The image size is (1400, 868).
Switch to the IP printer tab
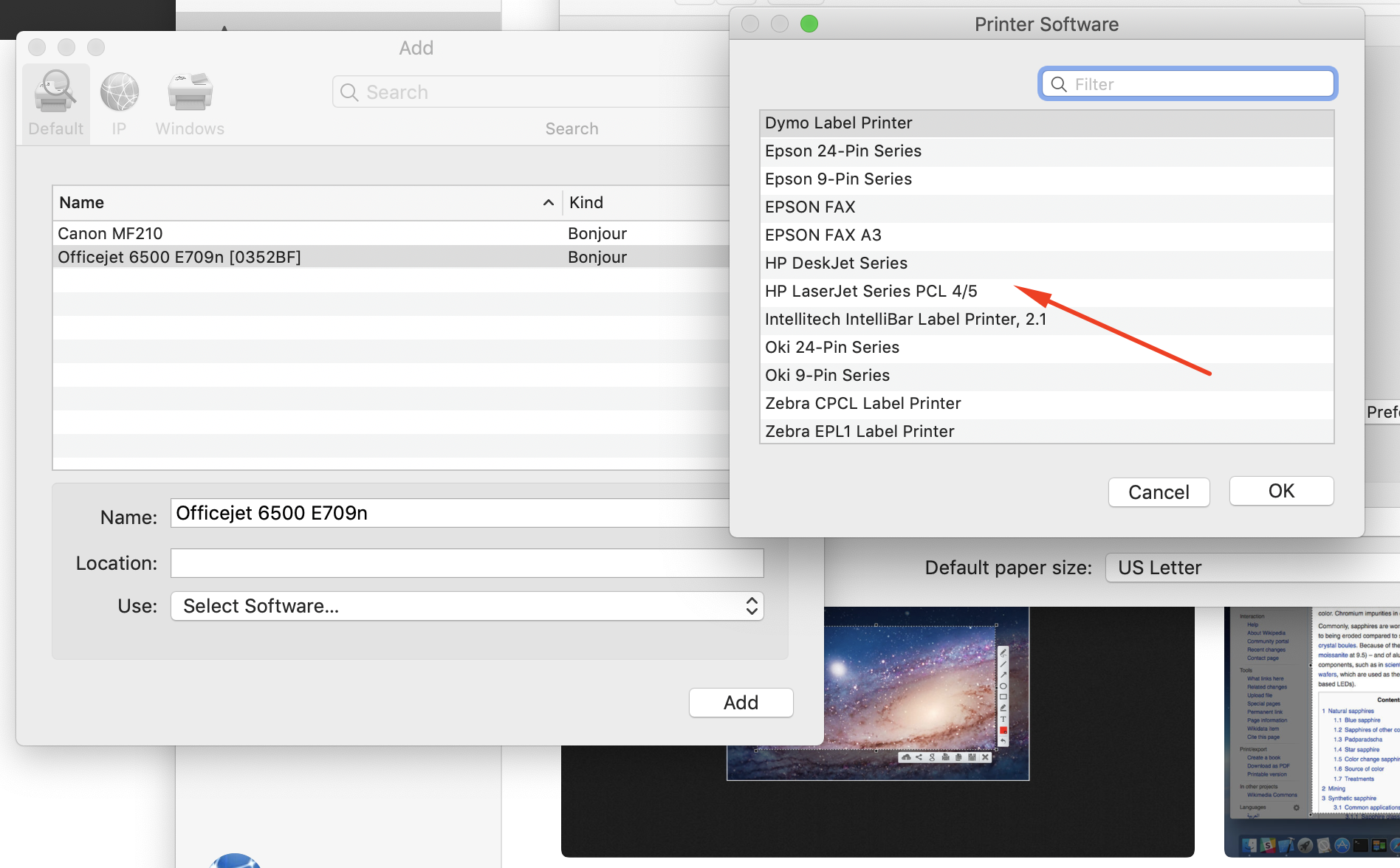(x=119, y=103)
